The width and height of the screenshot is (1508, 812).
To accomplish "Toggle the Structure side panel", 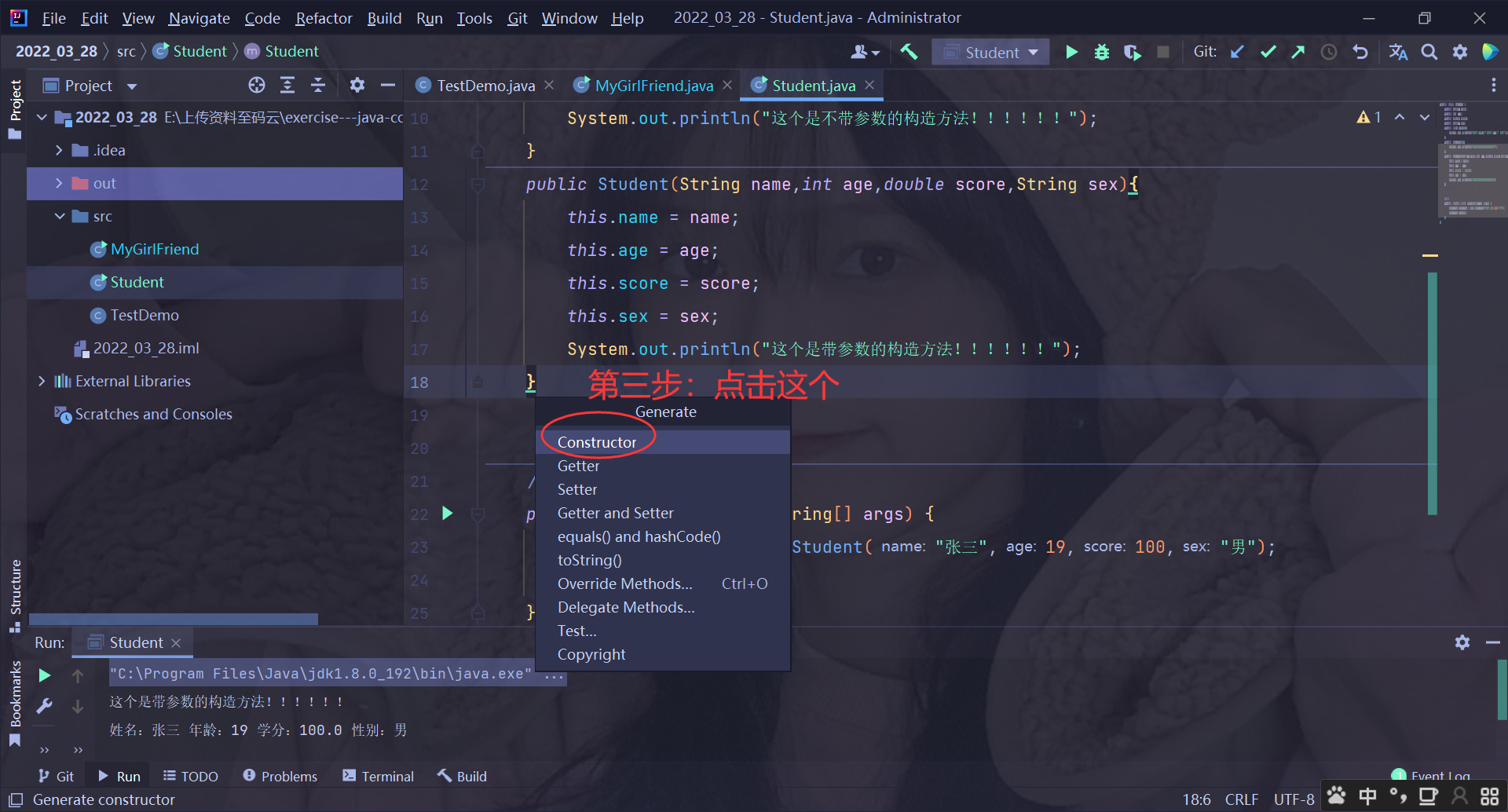I will [15, 594].
